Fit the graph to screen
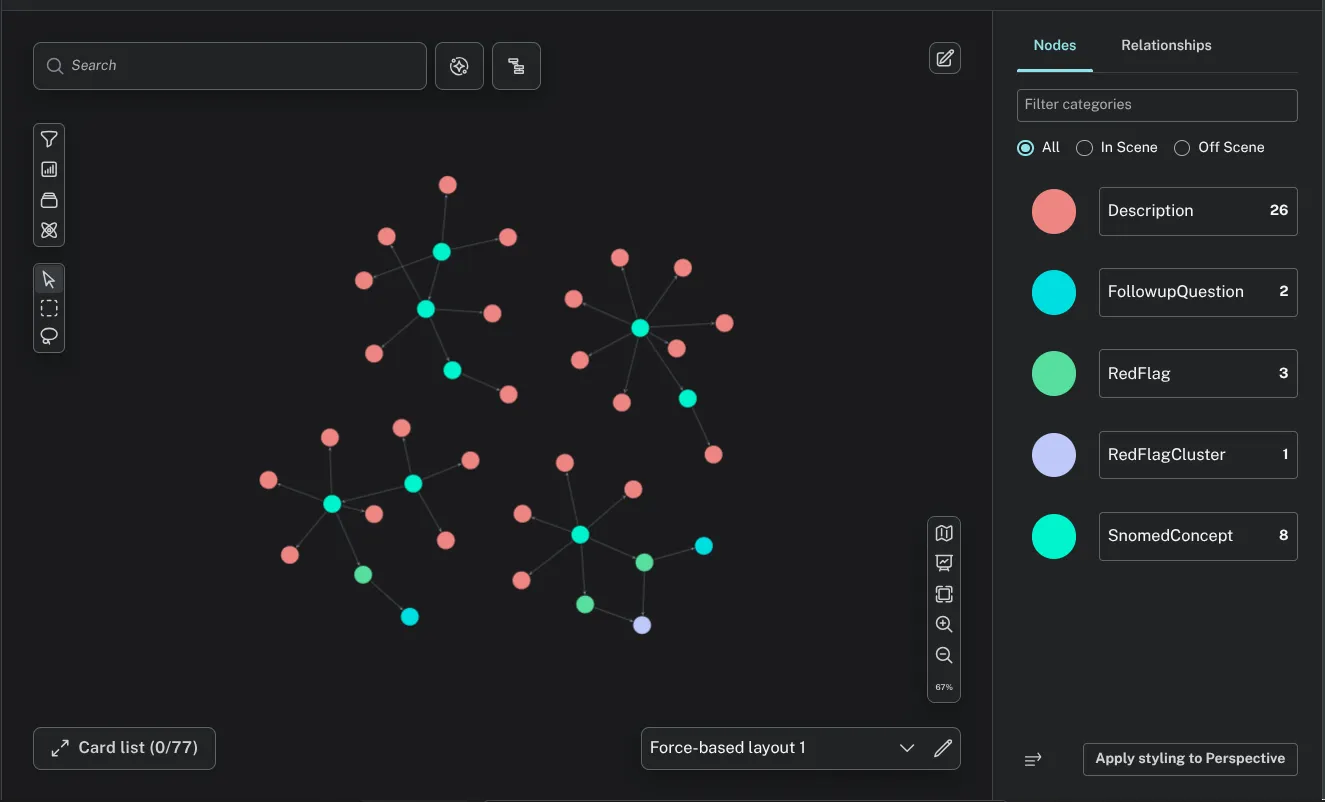 click(944, 594)
